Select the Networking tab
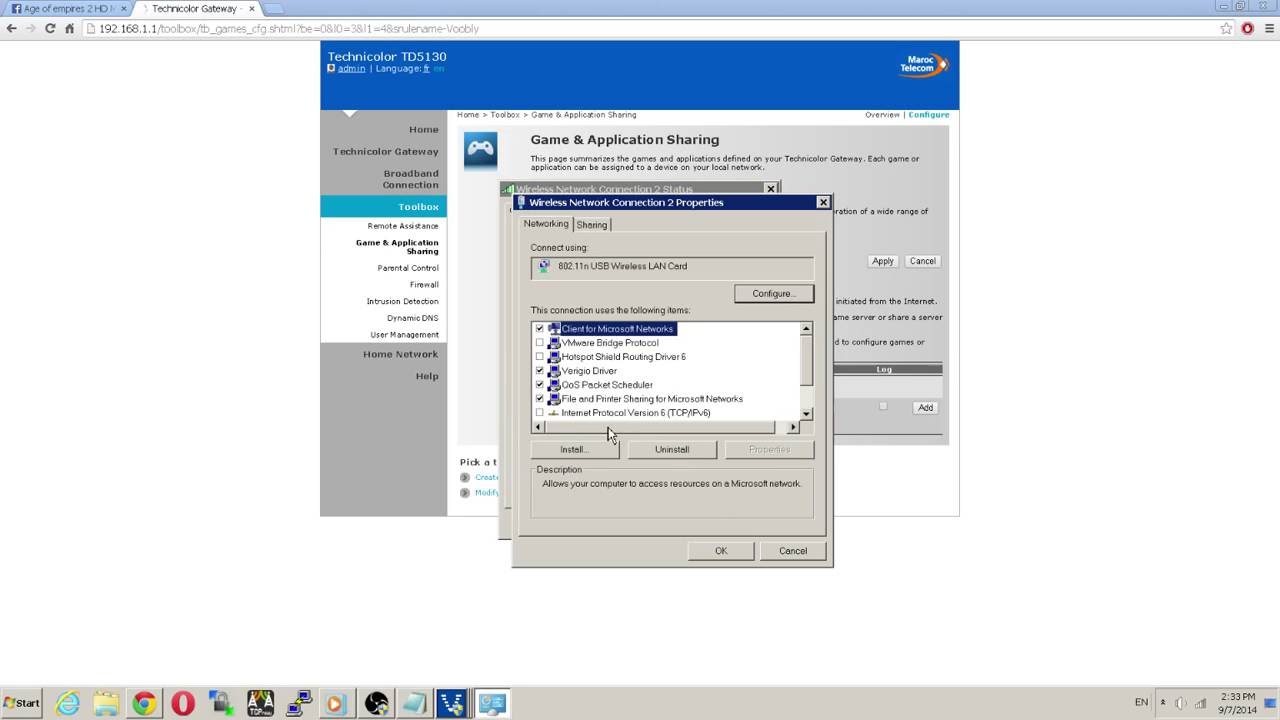Image resolution: width=1280 pixels, height=720 pixels. click(546, 224)
